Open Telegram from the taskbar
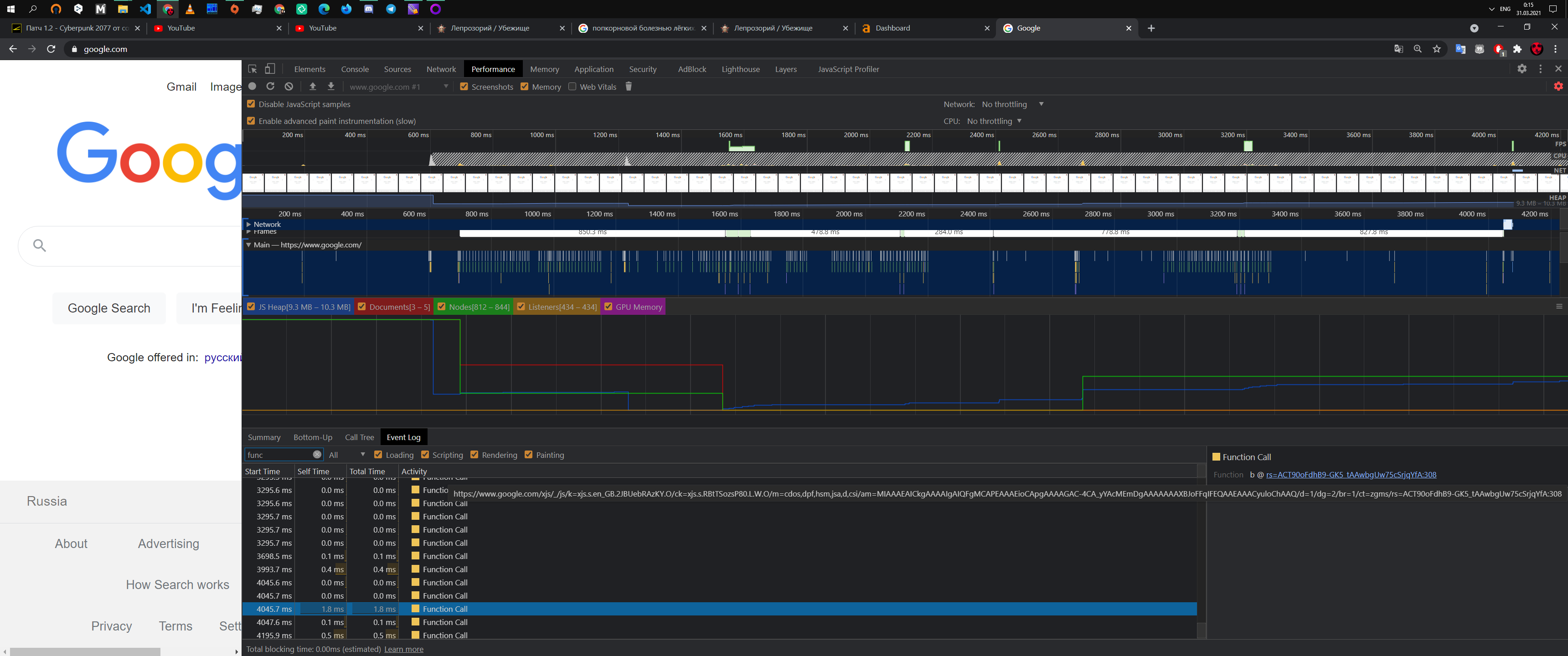 point(391,9)
